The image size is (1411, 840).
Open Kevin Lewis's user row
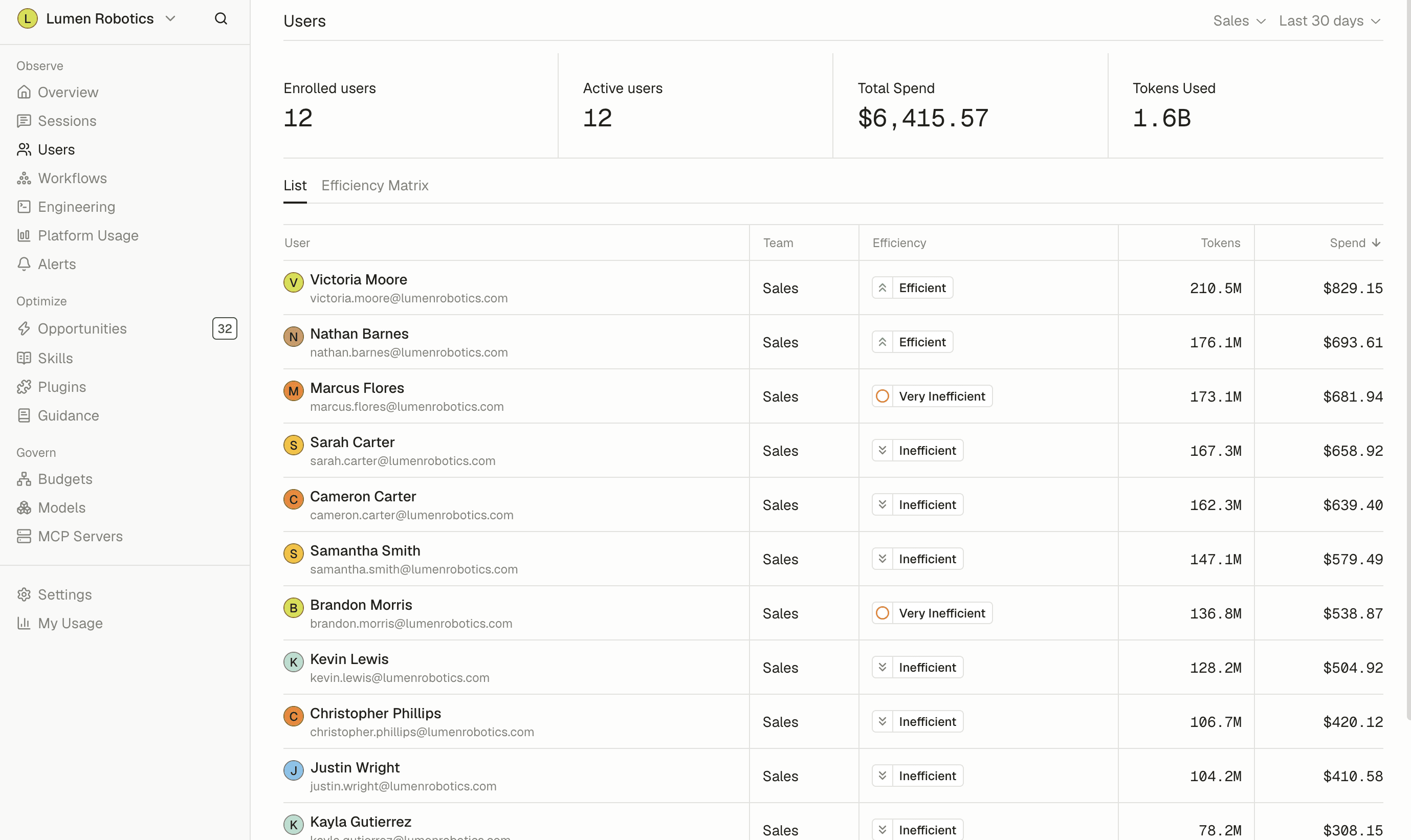(x=833, y=668)
